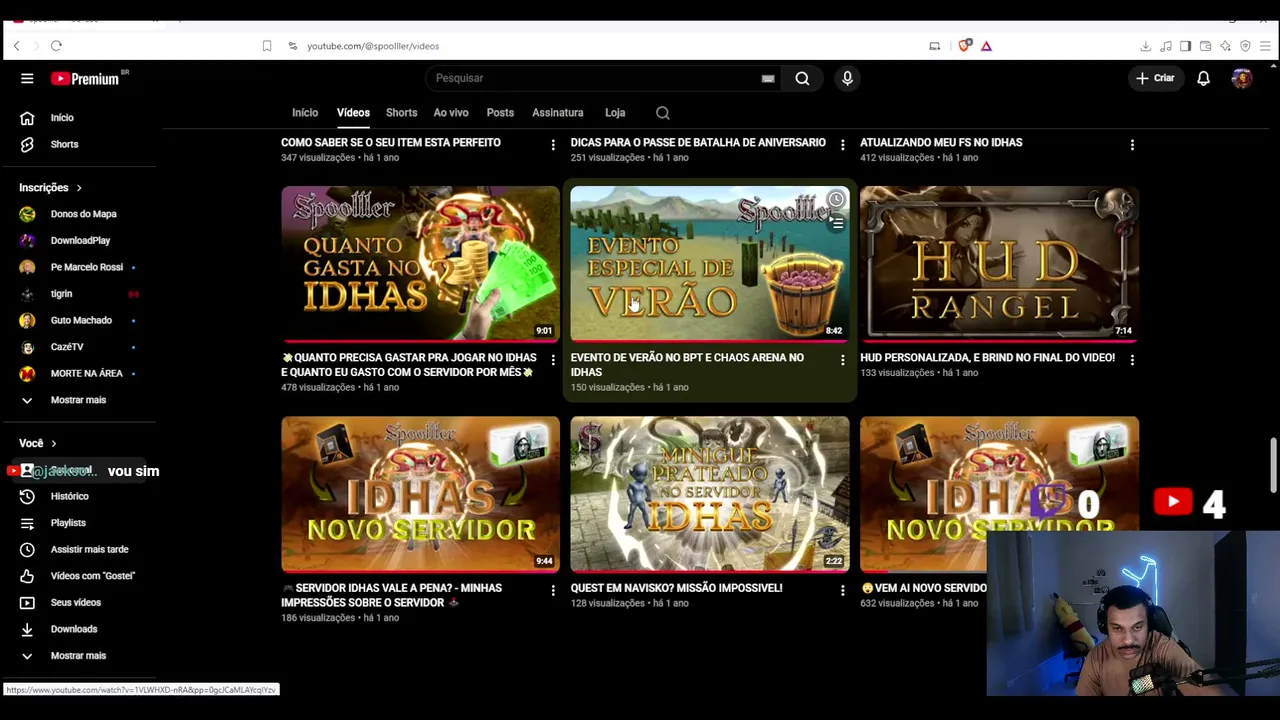Play the MINIQUE PRATEADO thumbnail

[710, 494]
